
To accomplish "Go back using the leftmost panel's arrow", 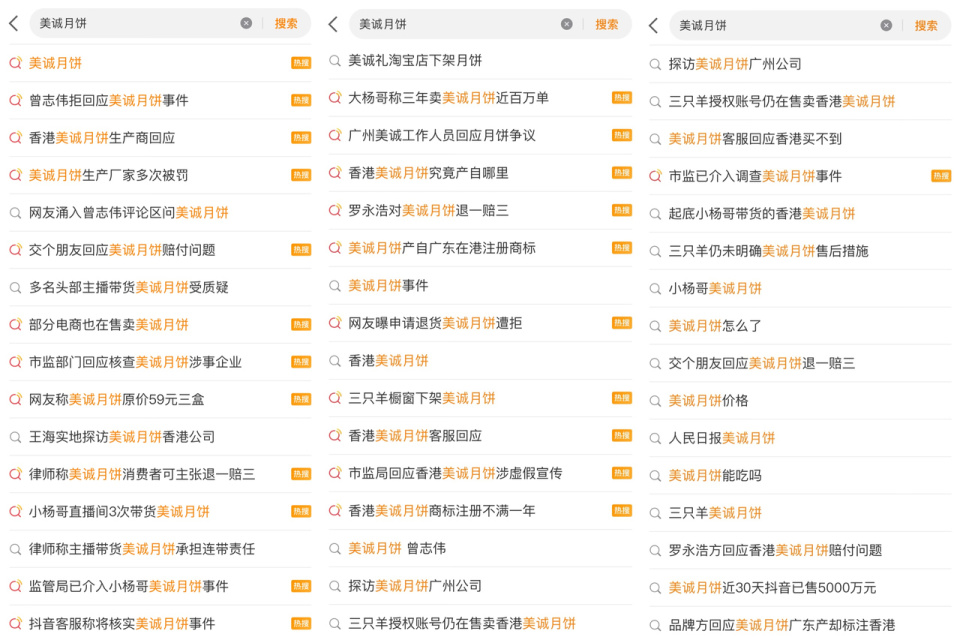I will 14,23.
